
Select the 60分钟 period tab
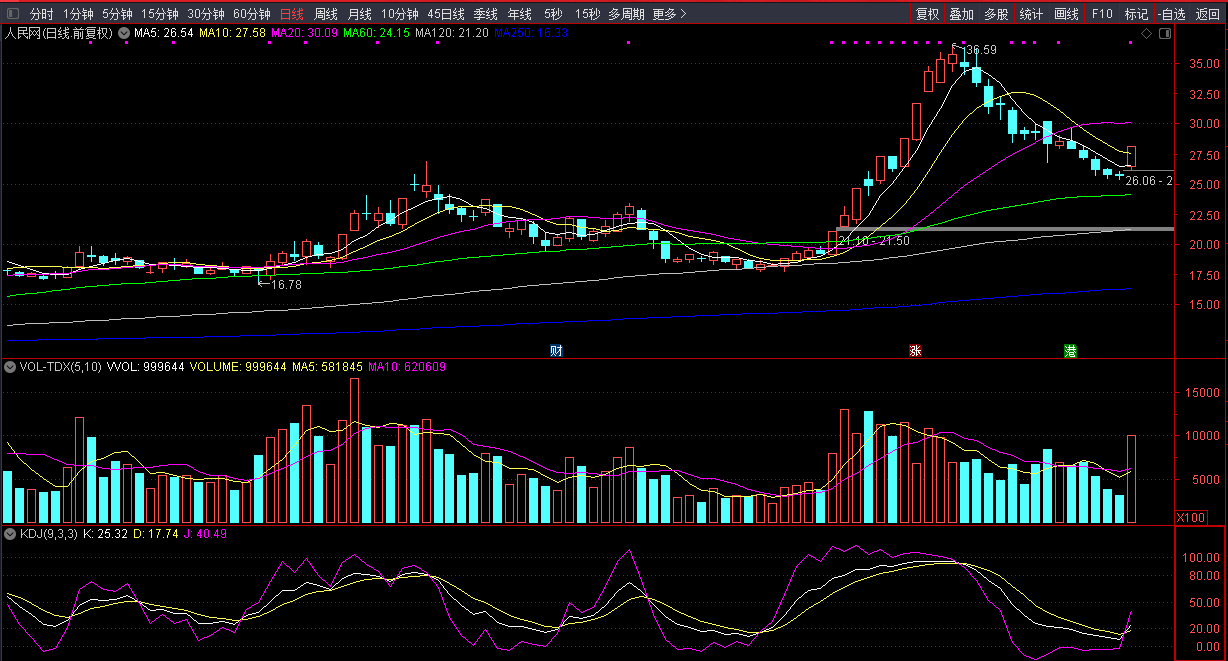click(x=252, y=14)
